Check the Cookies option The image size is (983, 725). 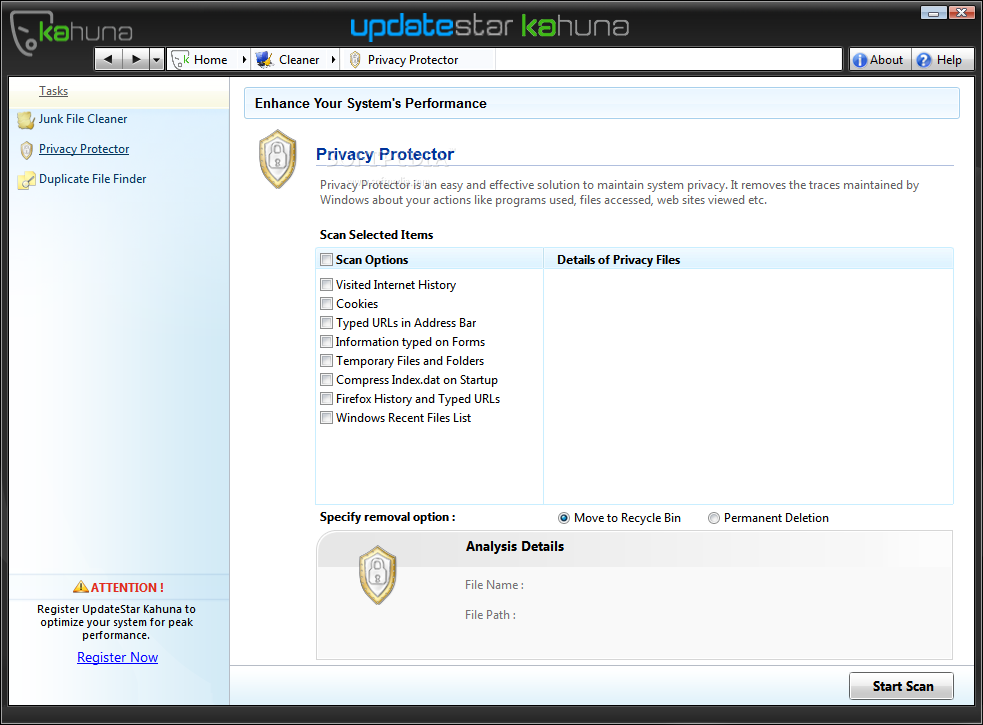326,304
